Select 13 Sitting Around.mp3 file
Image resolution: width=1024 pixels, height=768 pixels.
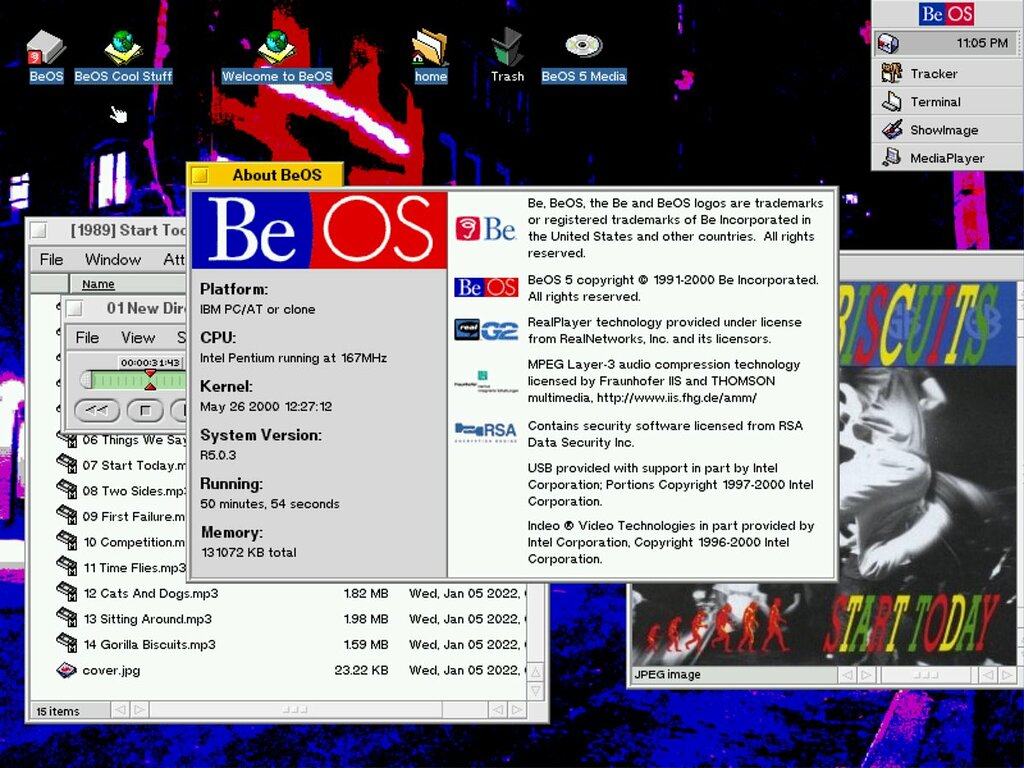point(148,618)
